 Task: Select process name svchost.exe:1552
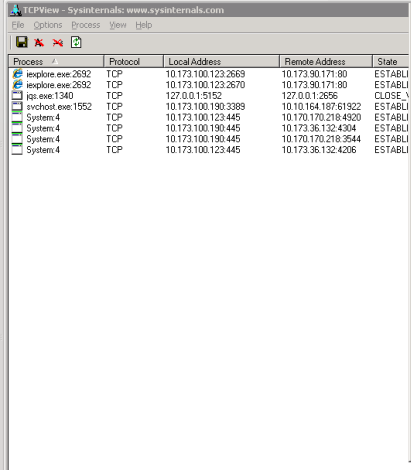tap(59, 106)
